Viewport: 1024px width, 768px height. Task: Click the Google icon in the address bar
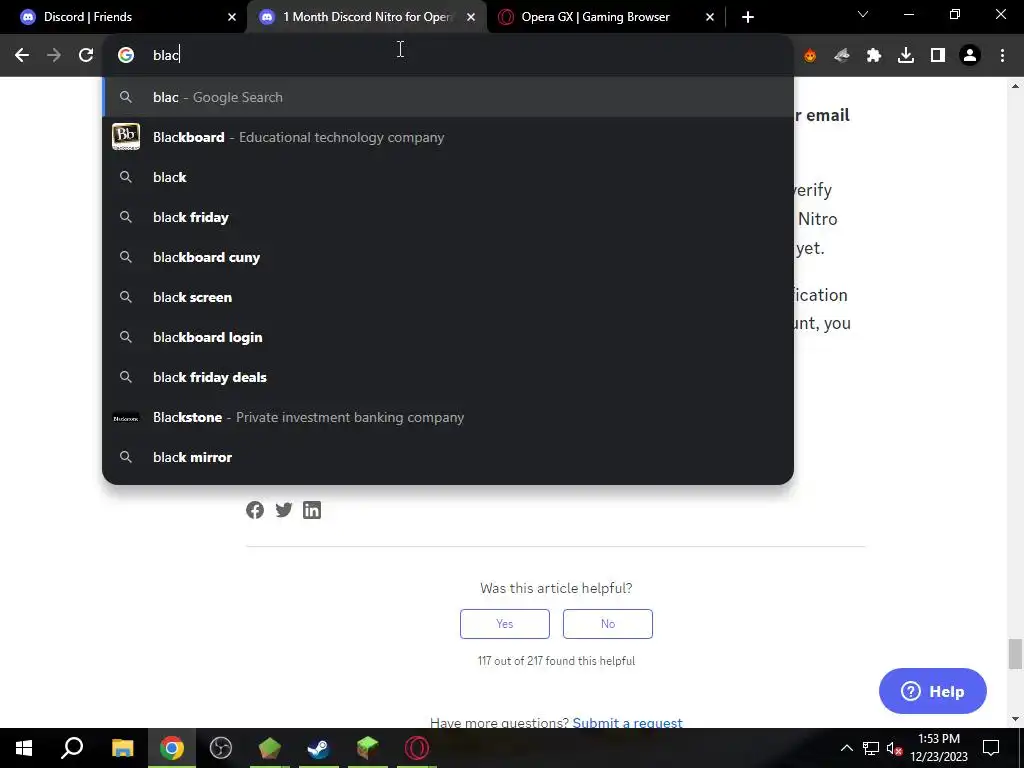pos(126,56)
